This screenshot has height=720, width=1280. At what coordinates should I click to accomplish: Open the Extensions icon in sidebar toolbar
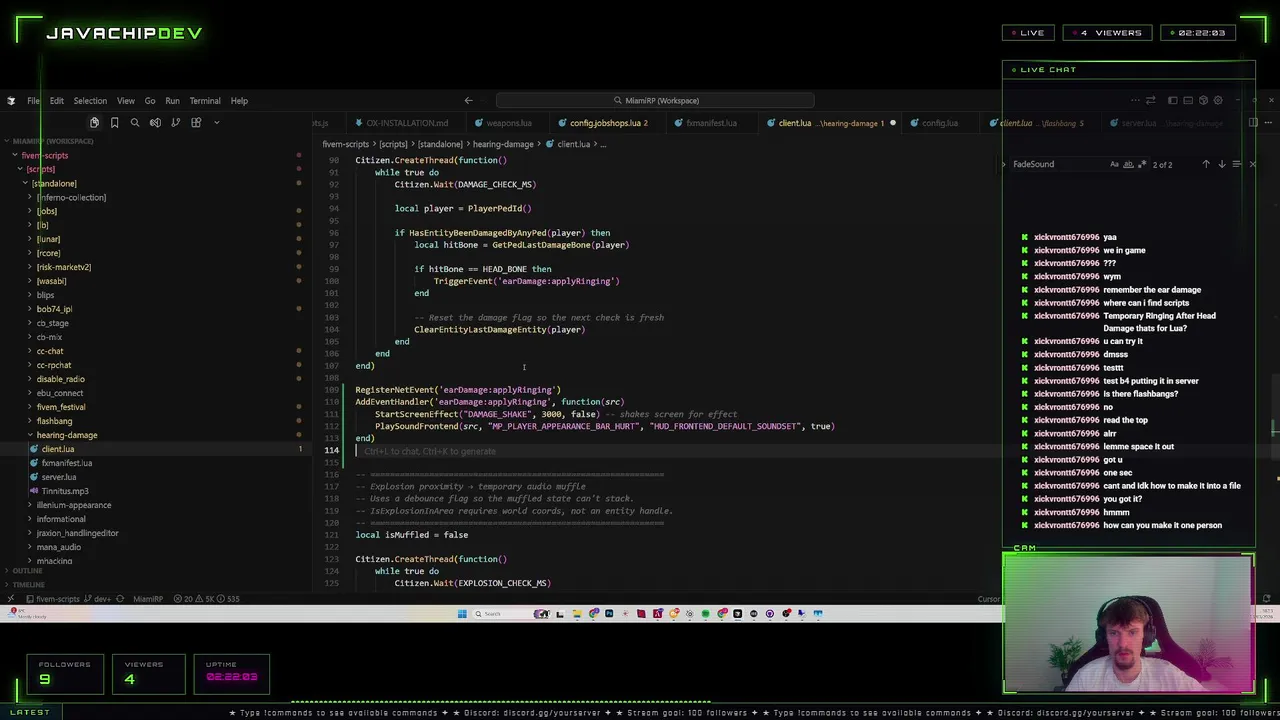pos(196,122)
